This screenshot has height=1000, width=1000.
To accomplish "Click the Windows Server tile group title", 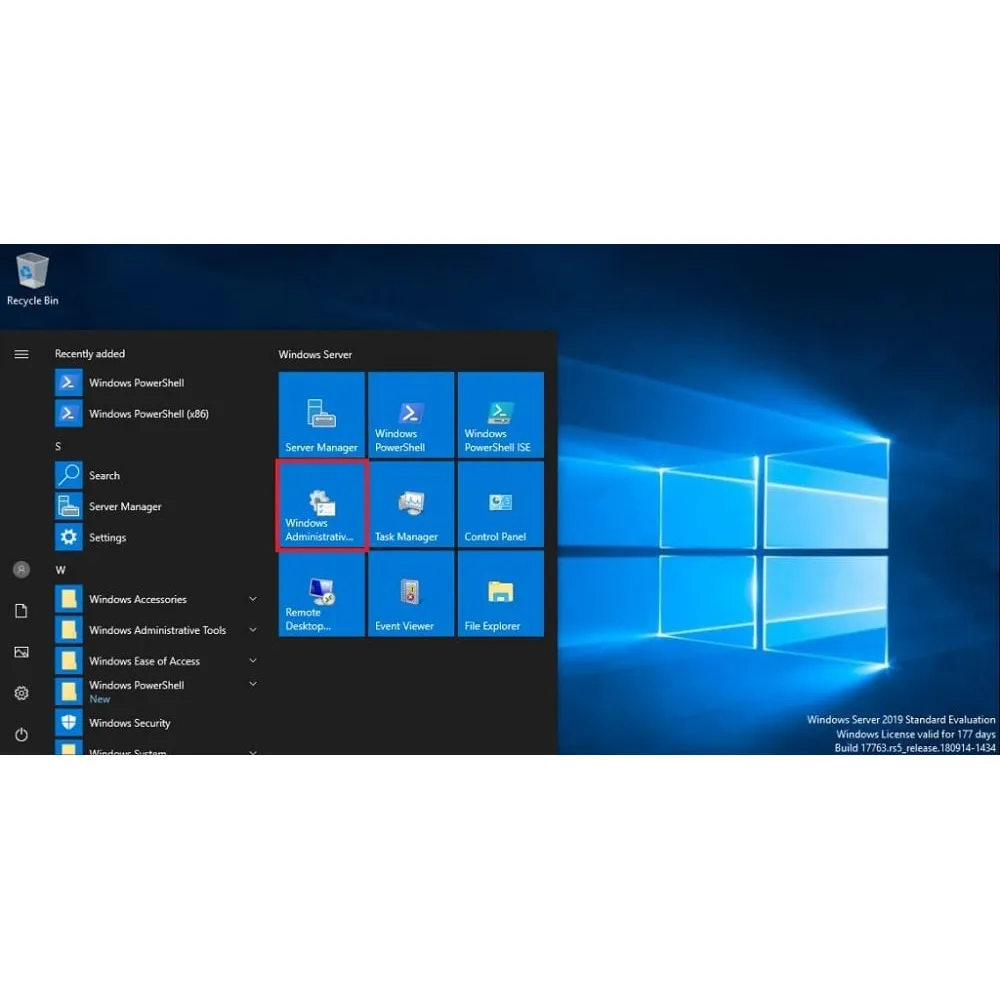I will click(x=315, y=354).
